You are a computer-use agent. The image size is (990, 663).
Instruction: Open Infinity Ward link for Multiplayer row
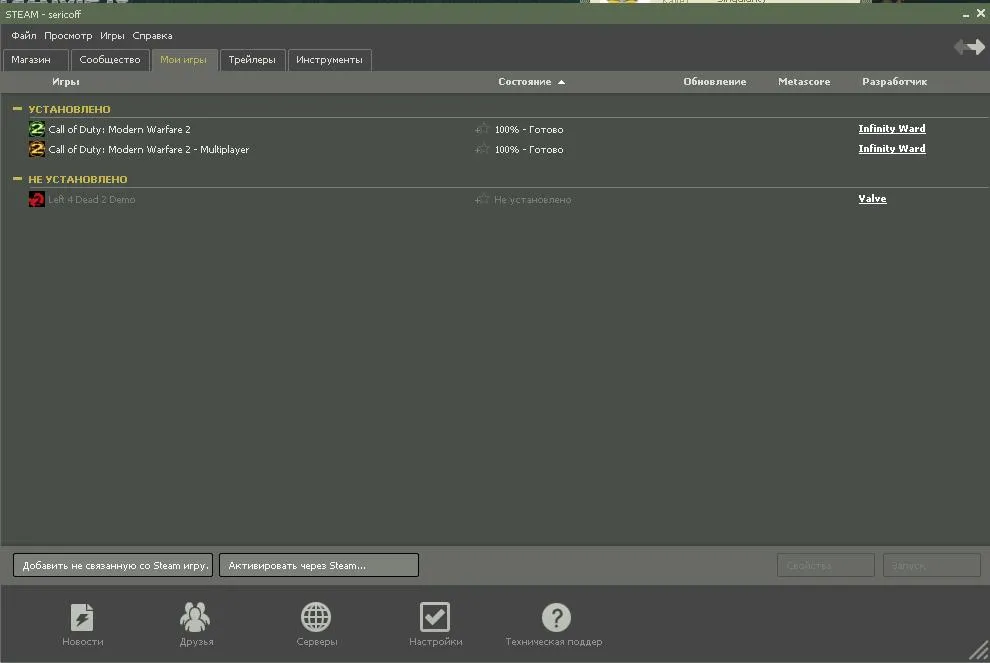click(892, 149)
